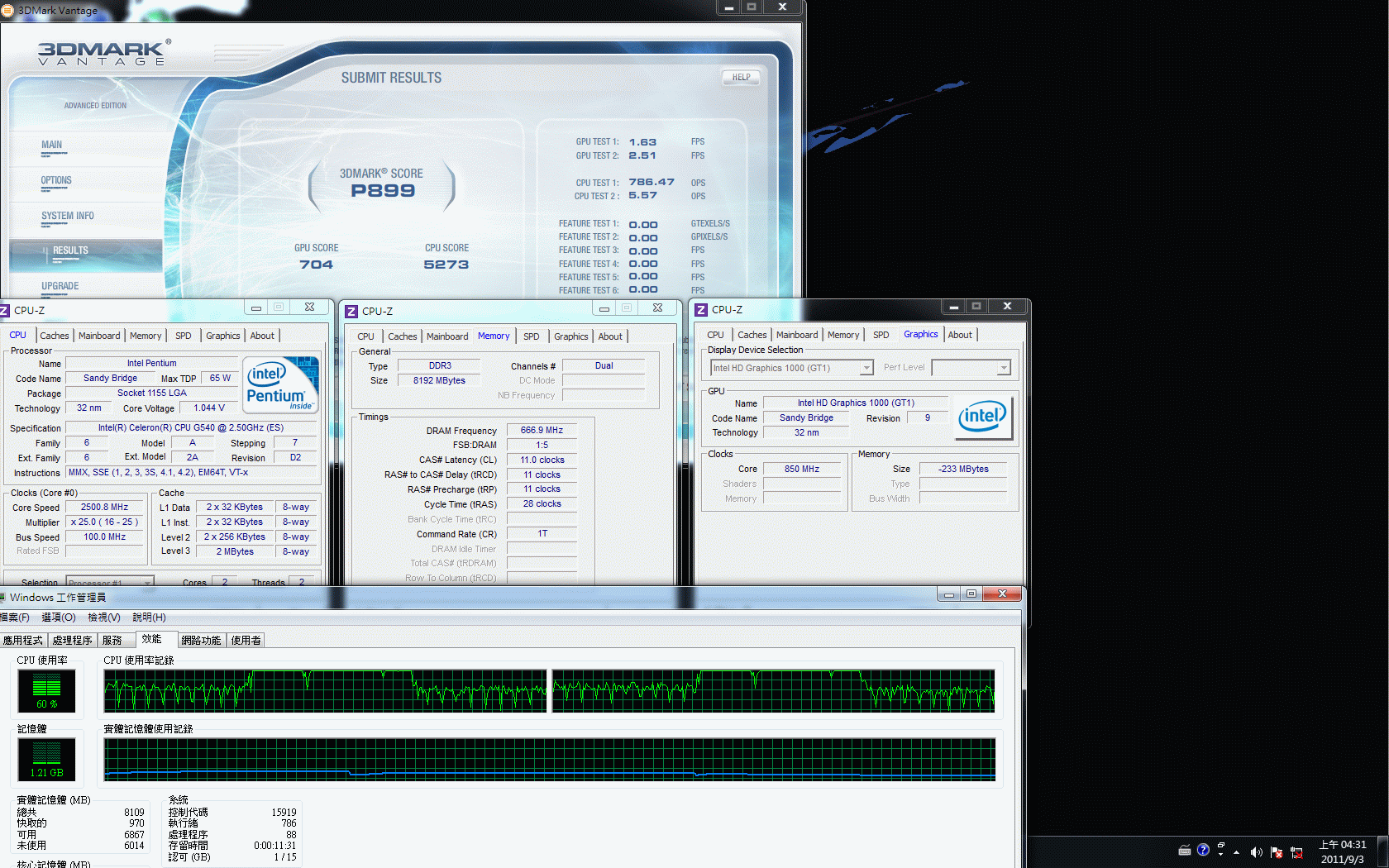The height and width of the screenshot is (868, 1389).
Task: Open About tab in right CPU-Z window
Action: tap(960, 335)
